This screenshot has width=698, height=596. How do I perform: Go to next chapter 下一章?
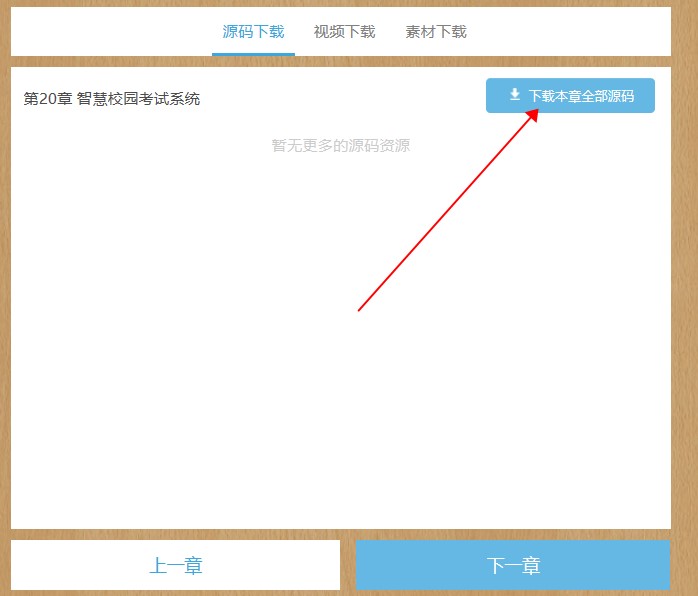point(513,565)
